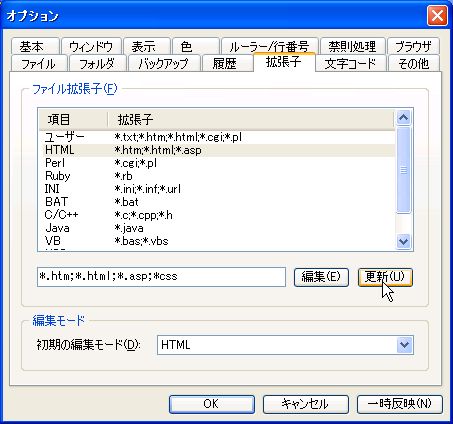The image size is (453, 424).
Task: Click the 拡張子 column header
Action: point(251,119)
